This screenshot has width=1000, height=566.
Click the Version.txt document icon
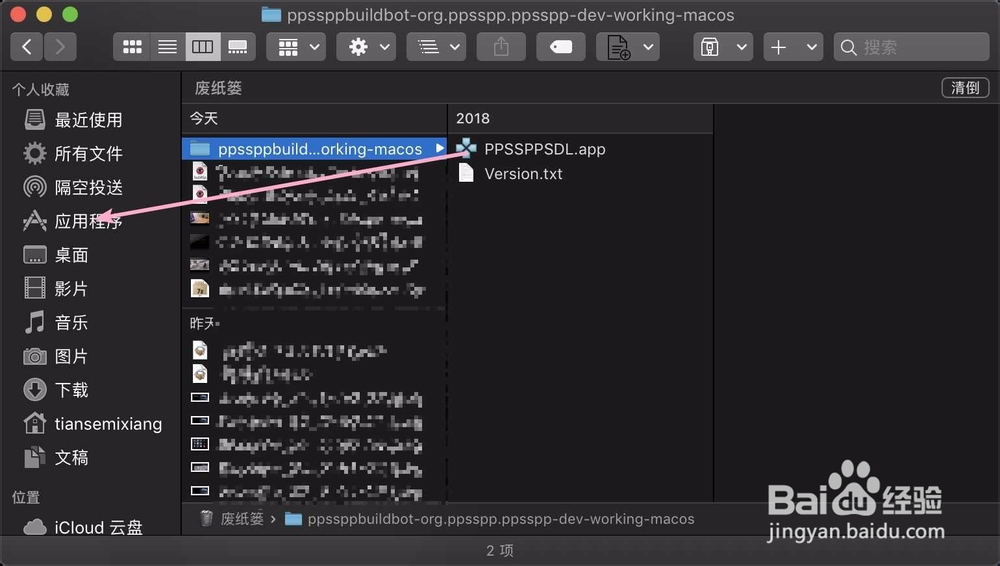click(466, 173)
